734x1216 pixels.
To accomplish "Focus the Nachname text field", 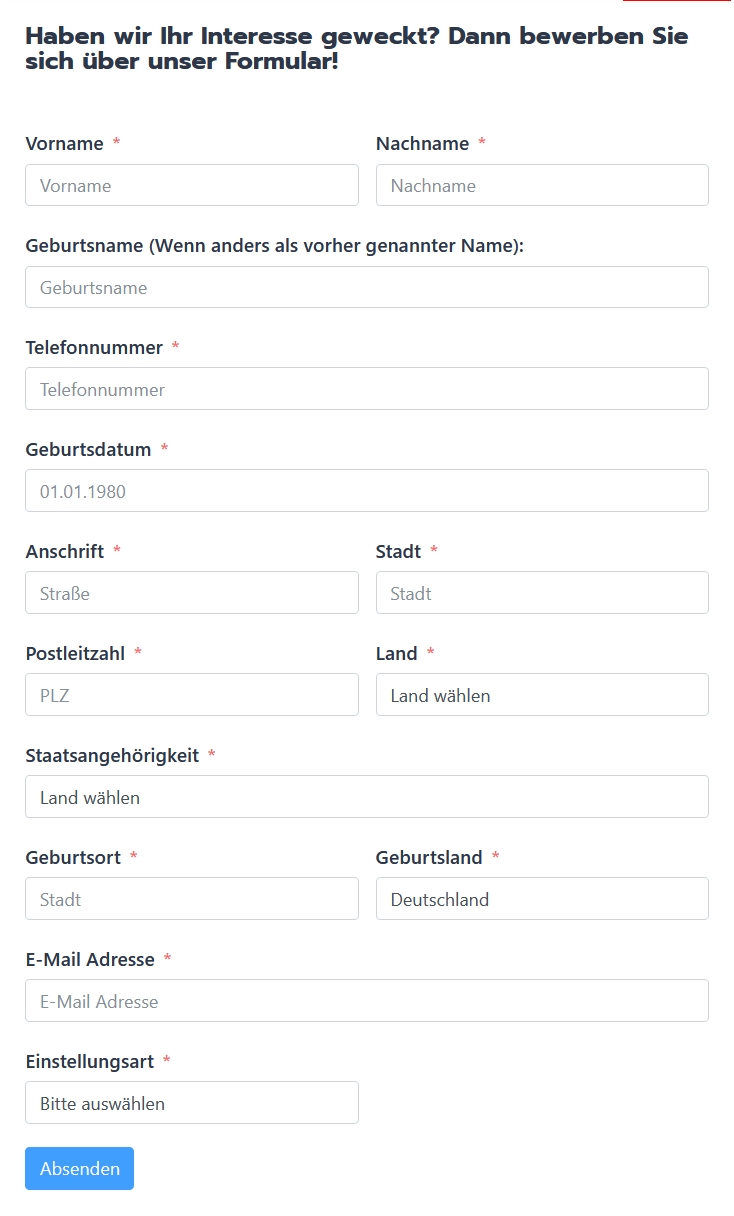I will pos(542,185).
